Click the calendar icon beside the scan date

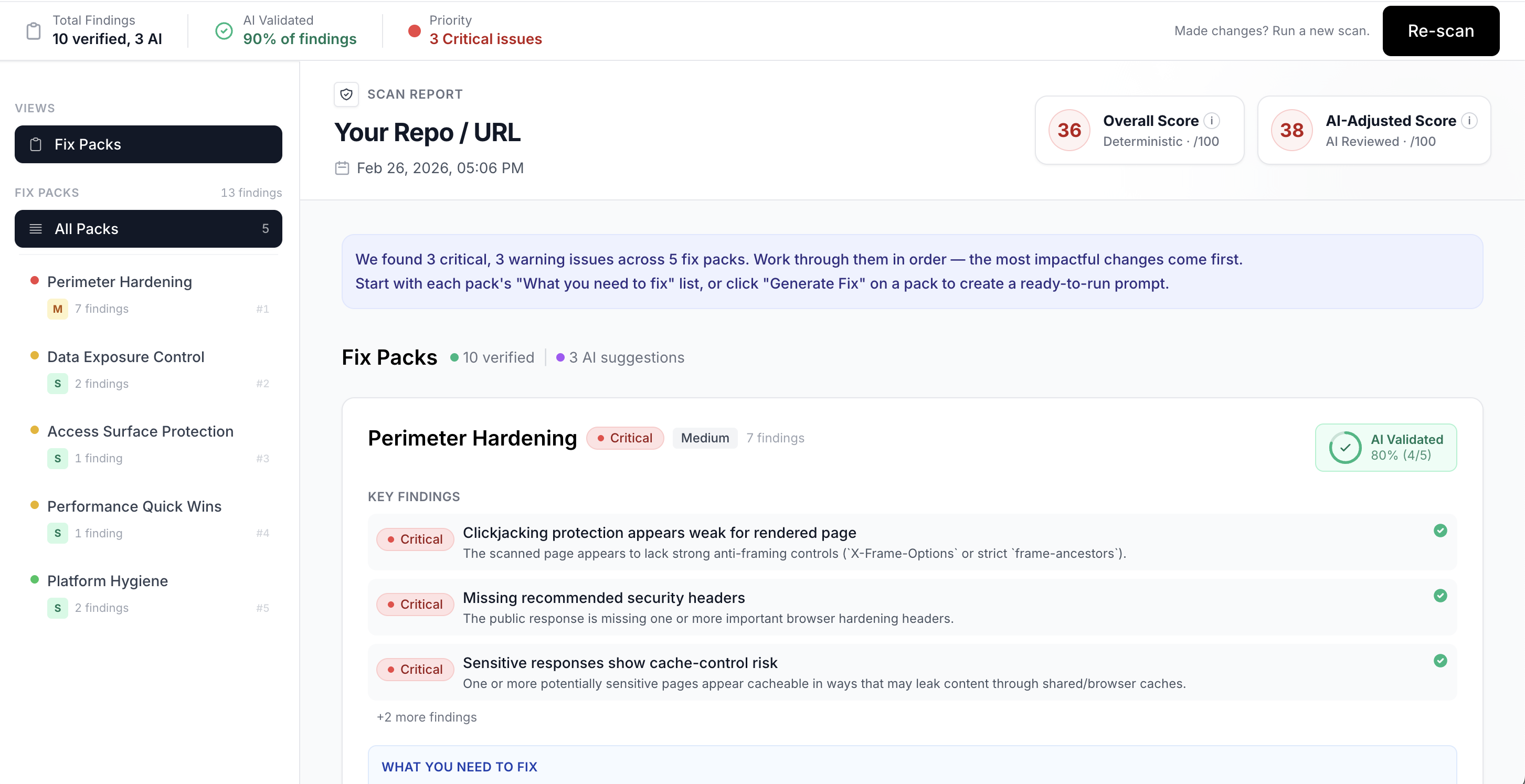click(342, 168)
